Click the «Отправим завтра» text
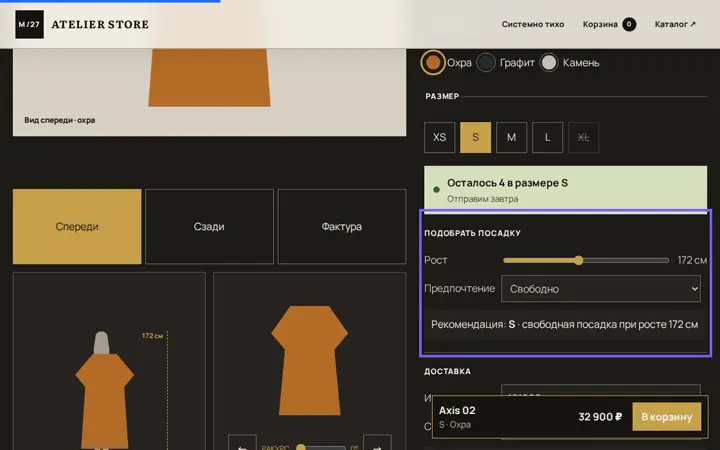This screenshot has height=450, width=720. (483, 199)
